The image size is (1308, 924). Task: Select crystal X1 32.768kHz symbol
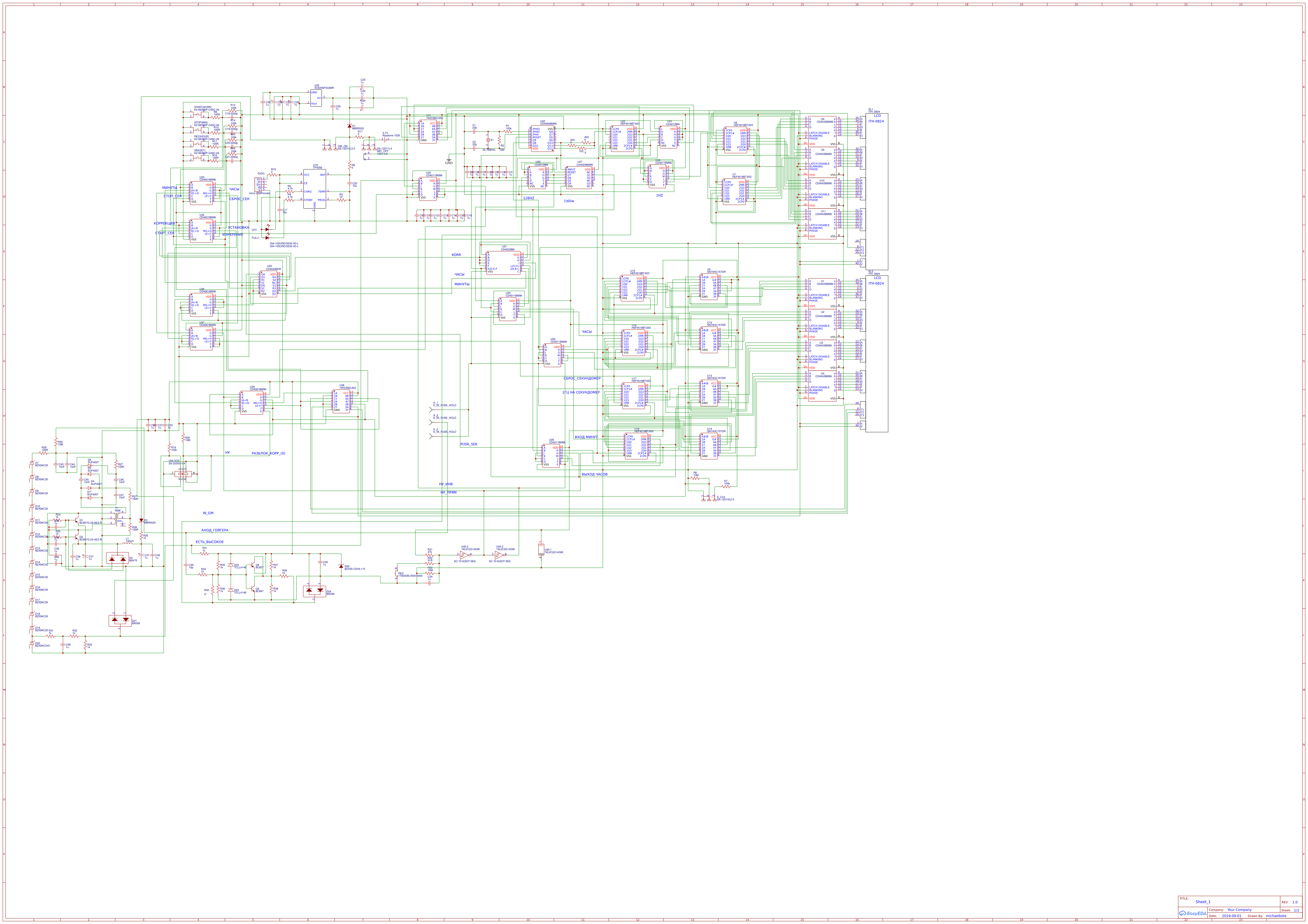tap(489, 141)
